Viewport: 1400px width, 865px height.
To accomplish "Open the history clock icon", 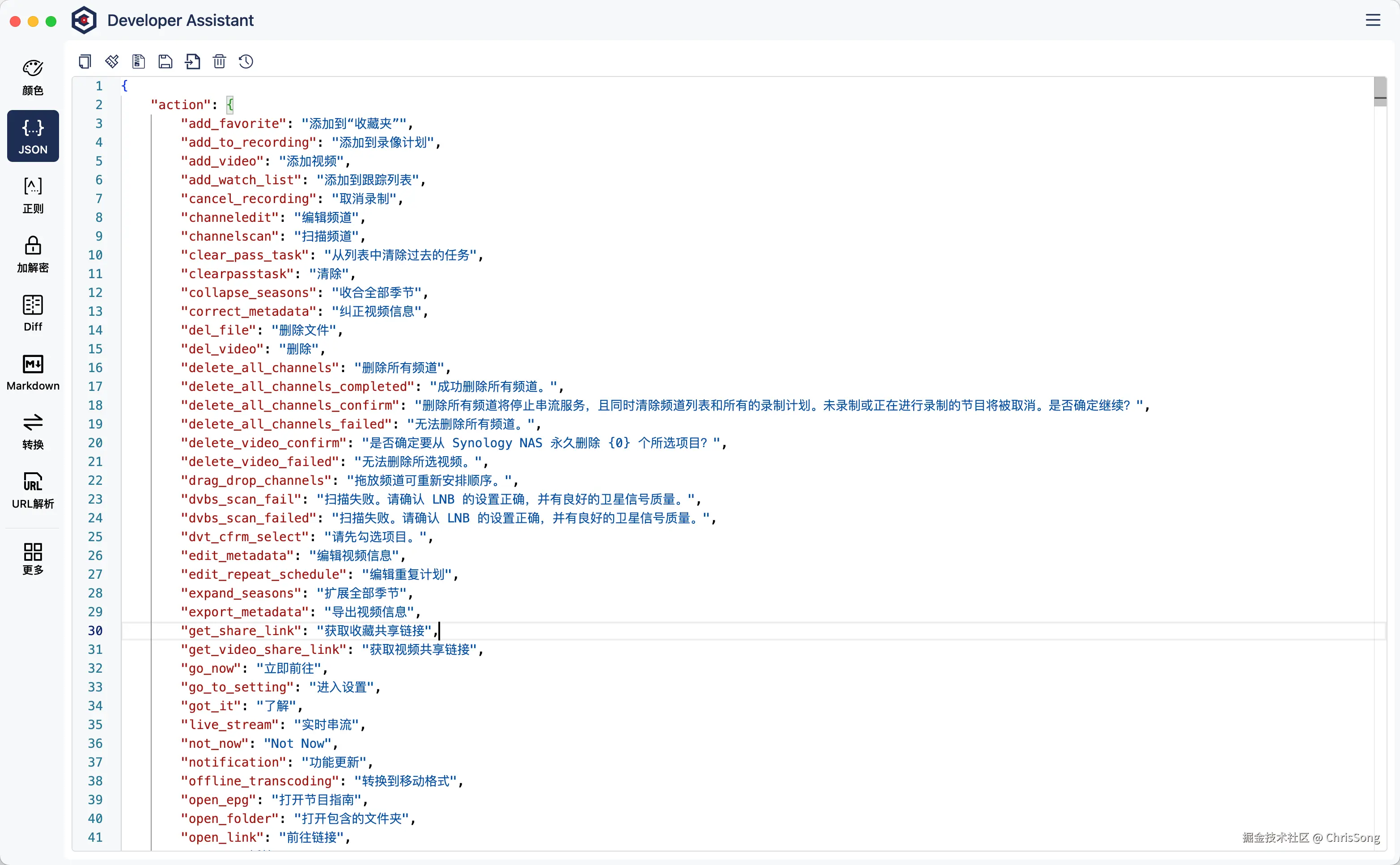I will [x=246, y=61].
